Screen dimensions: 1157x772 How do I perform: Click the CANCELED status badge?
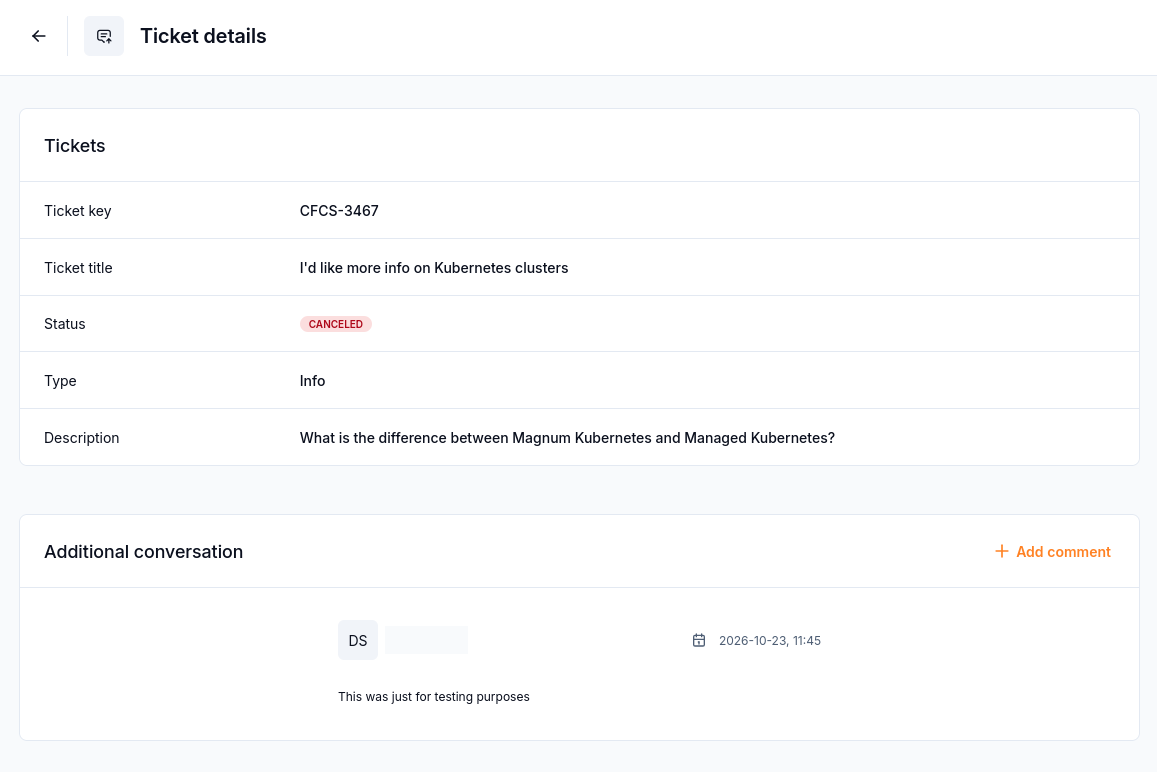336,324
